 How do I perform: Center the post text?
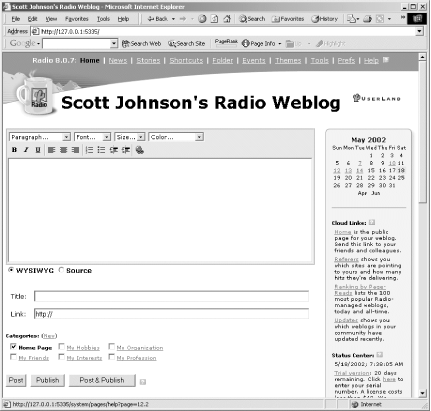click(x=63, y=150)
